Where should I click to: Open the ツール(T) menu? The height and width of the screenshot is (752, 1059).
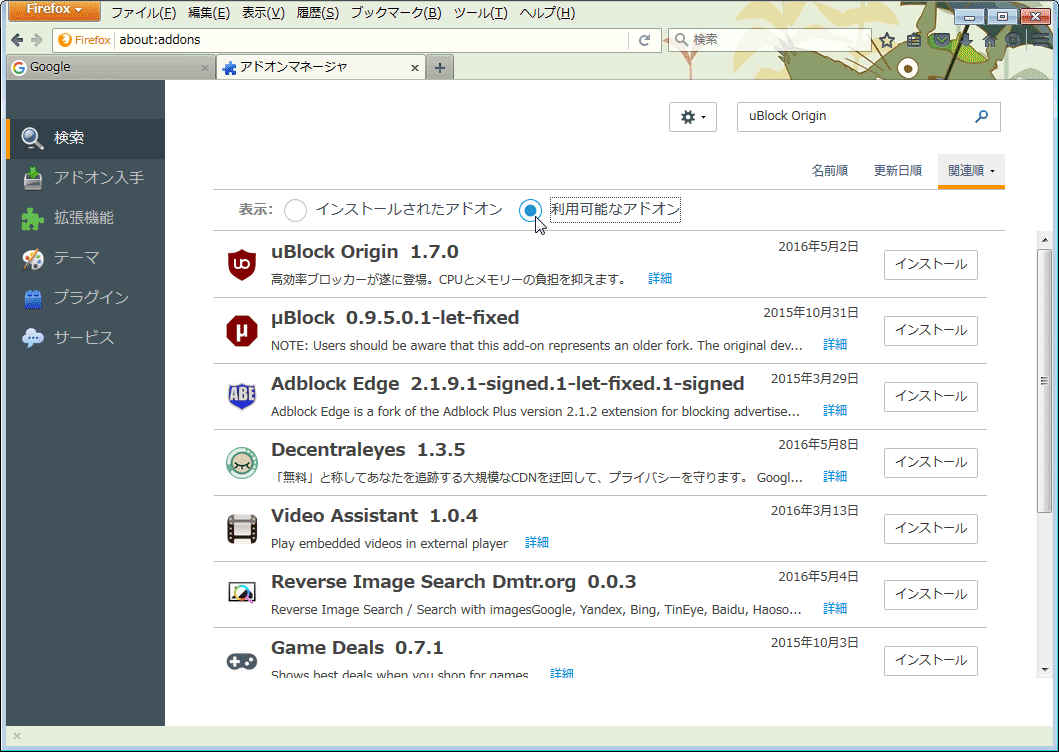click(x=480, y=13)
